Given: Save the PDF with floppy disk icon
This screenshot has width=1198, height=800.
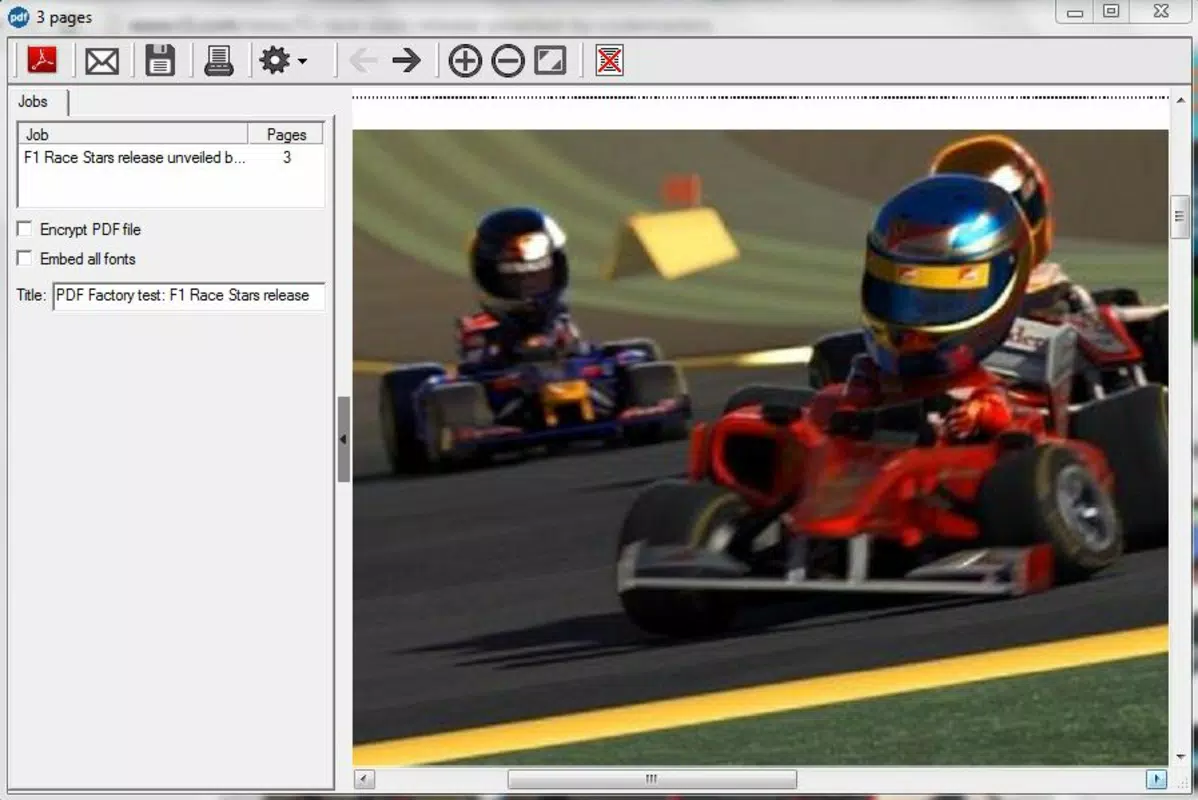Looking at the screenshot, I should [160, 60].
